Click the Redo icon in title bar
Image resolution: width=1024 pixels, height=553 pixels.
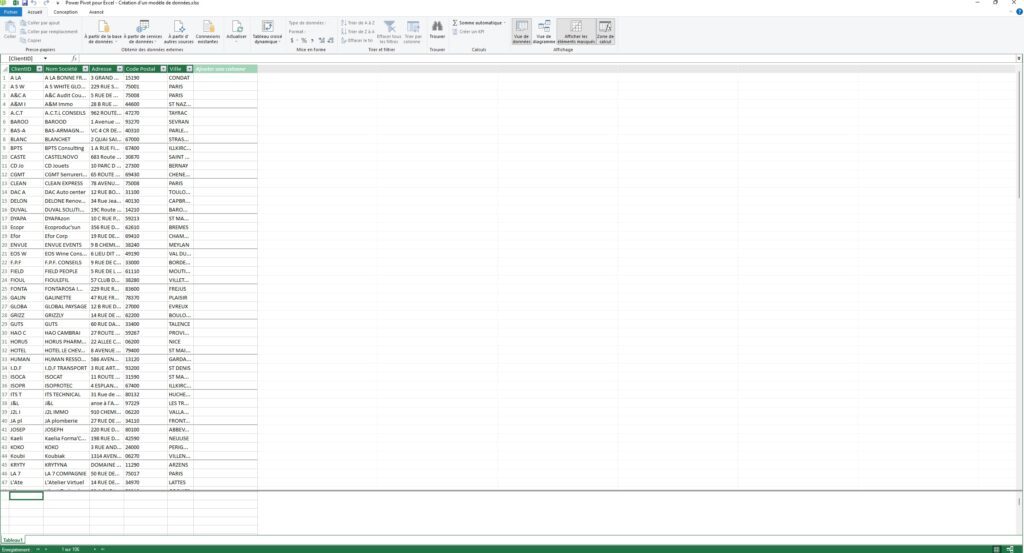click(46, 3)
